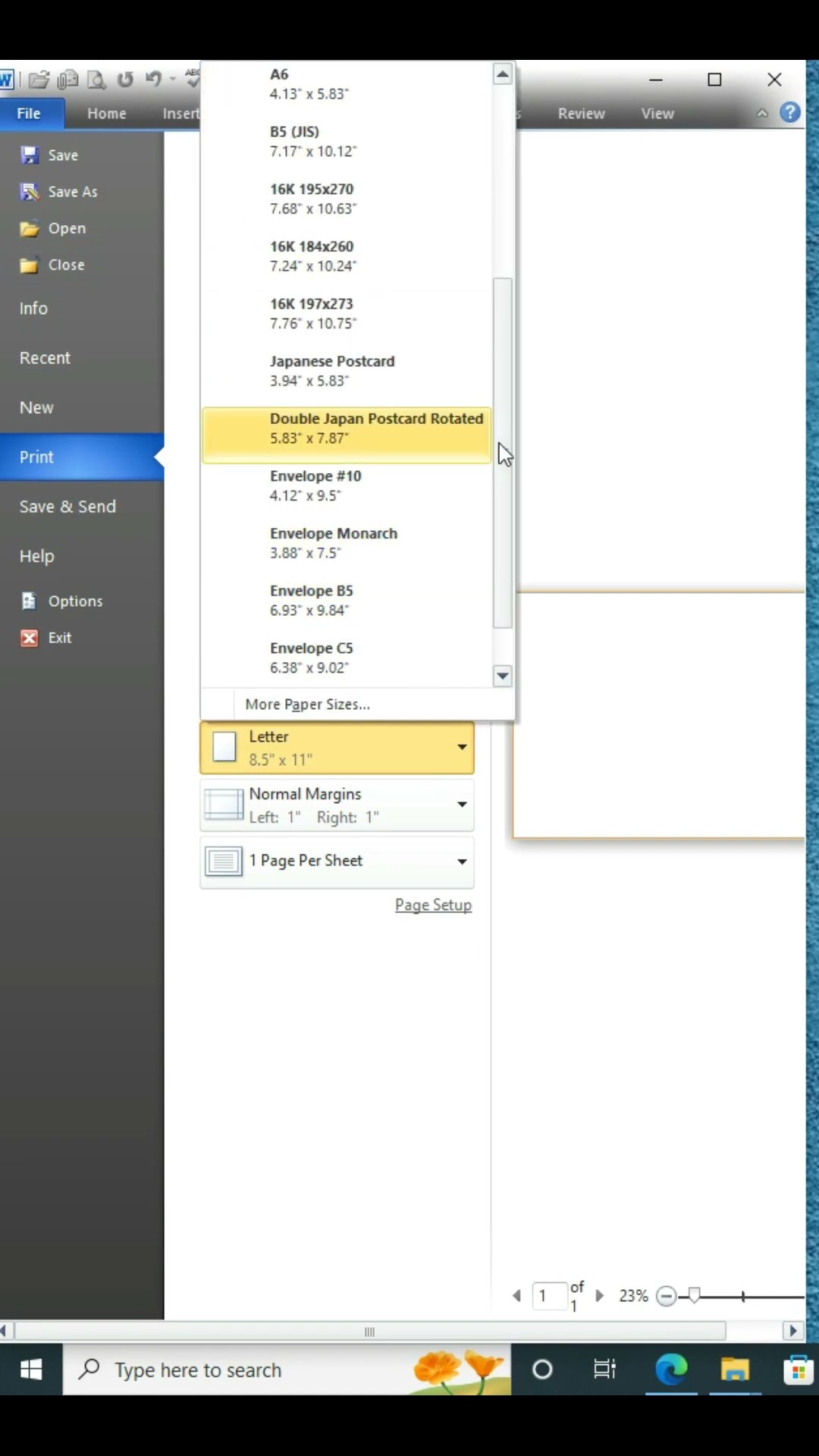
Task: Switch to the Home tab
Action: [107, 114]
